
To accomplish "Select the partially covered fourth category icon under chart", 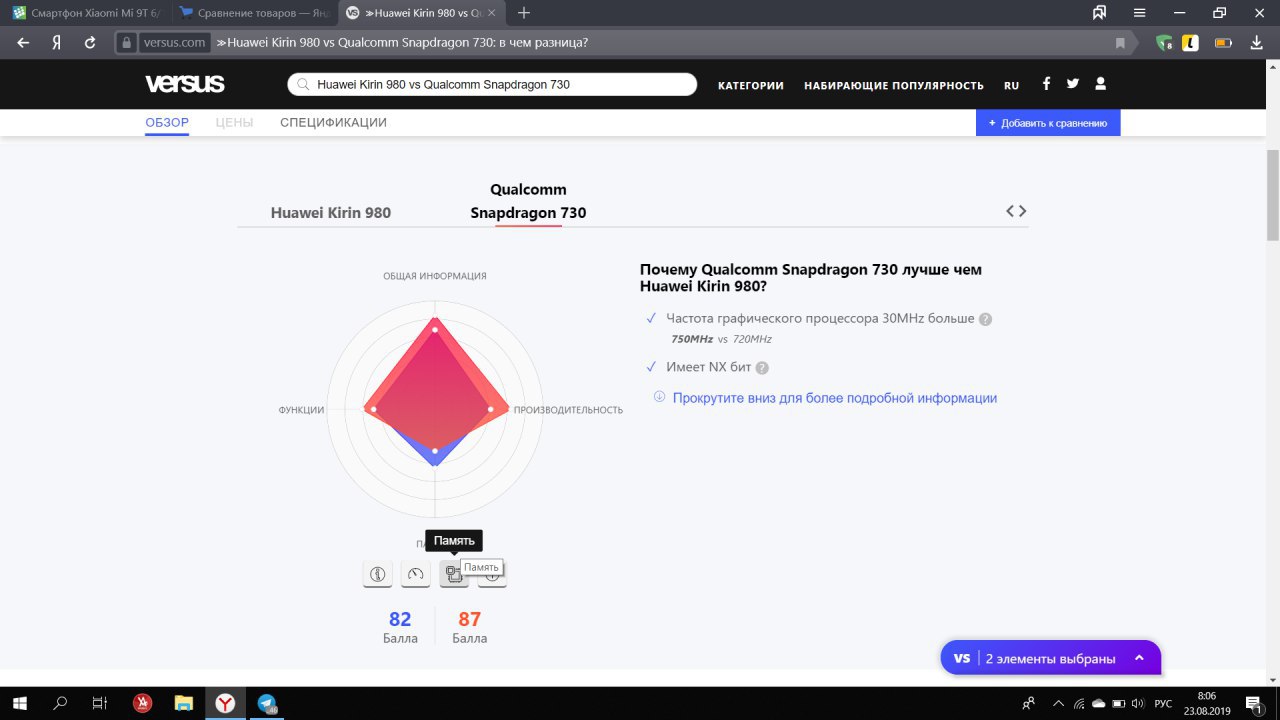I will (493, 576).
